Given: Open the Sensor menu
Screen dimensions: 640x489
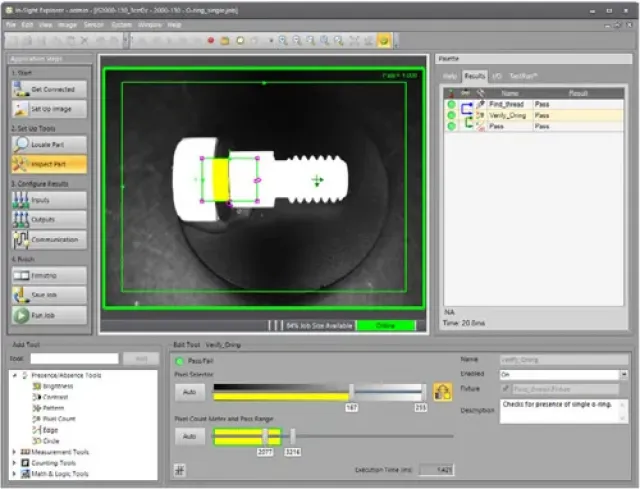Looking at the screenshot, I should click(x=95, y=23).
